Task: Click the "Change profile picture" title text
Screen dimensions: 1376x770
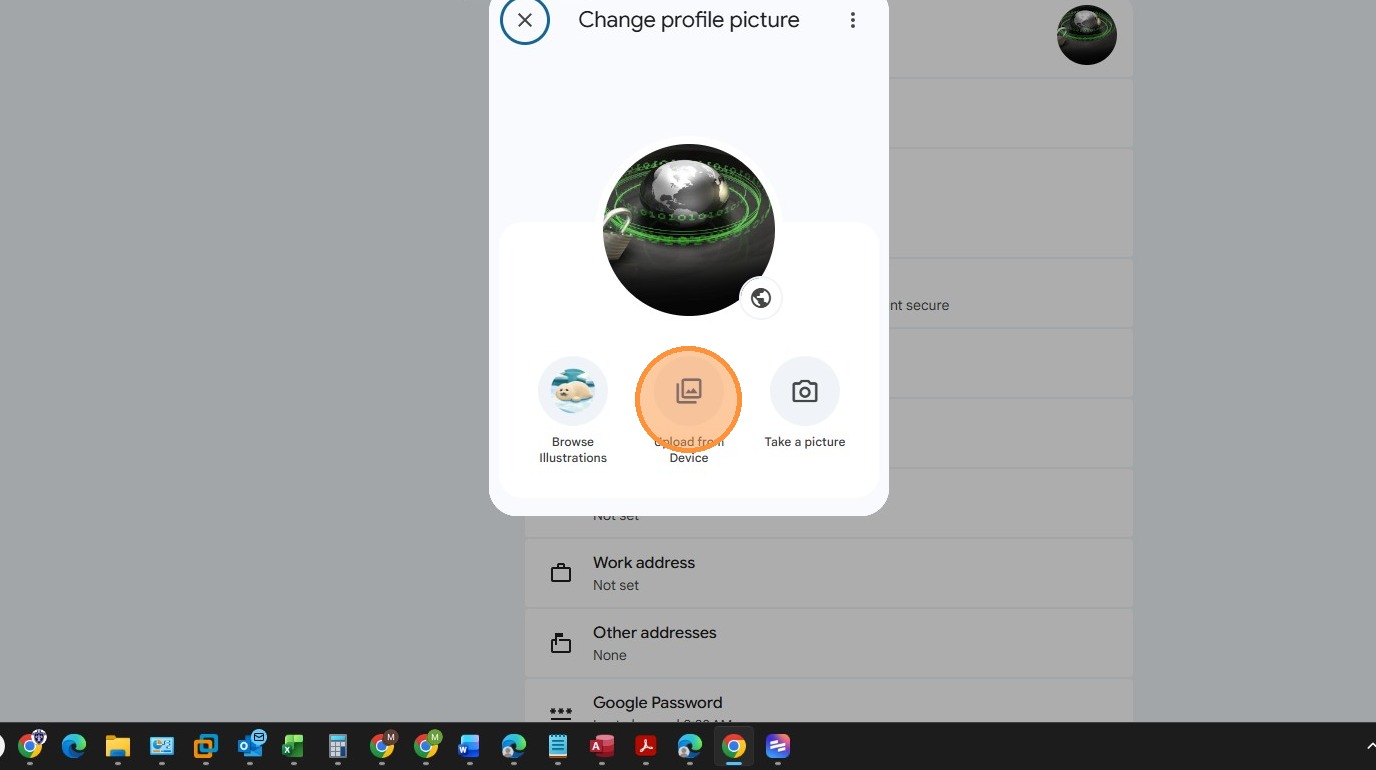Action: tap(689, 20)
